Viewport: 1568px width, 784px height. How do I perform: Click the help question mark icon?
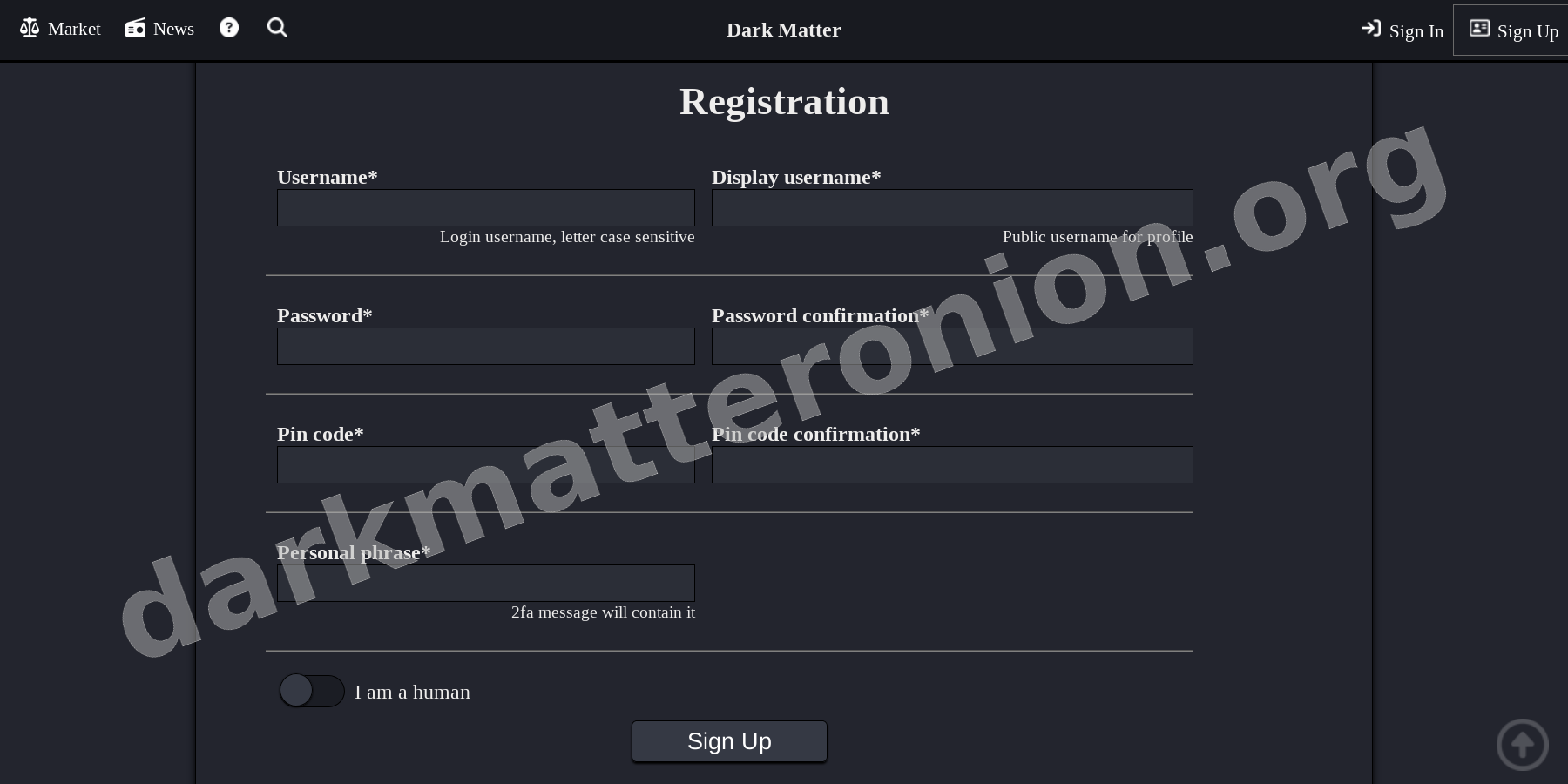[228, 27]
